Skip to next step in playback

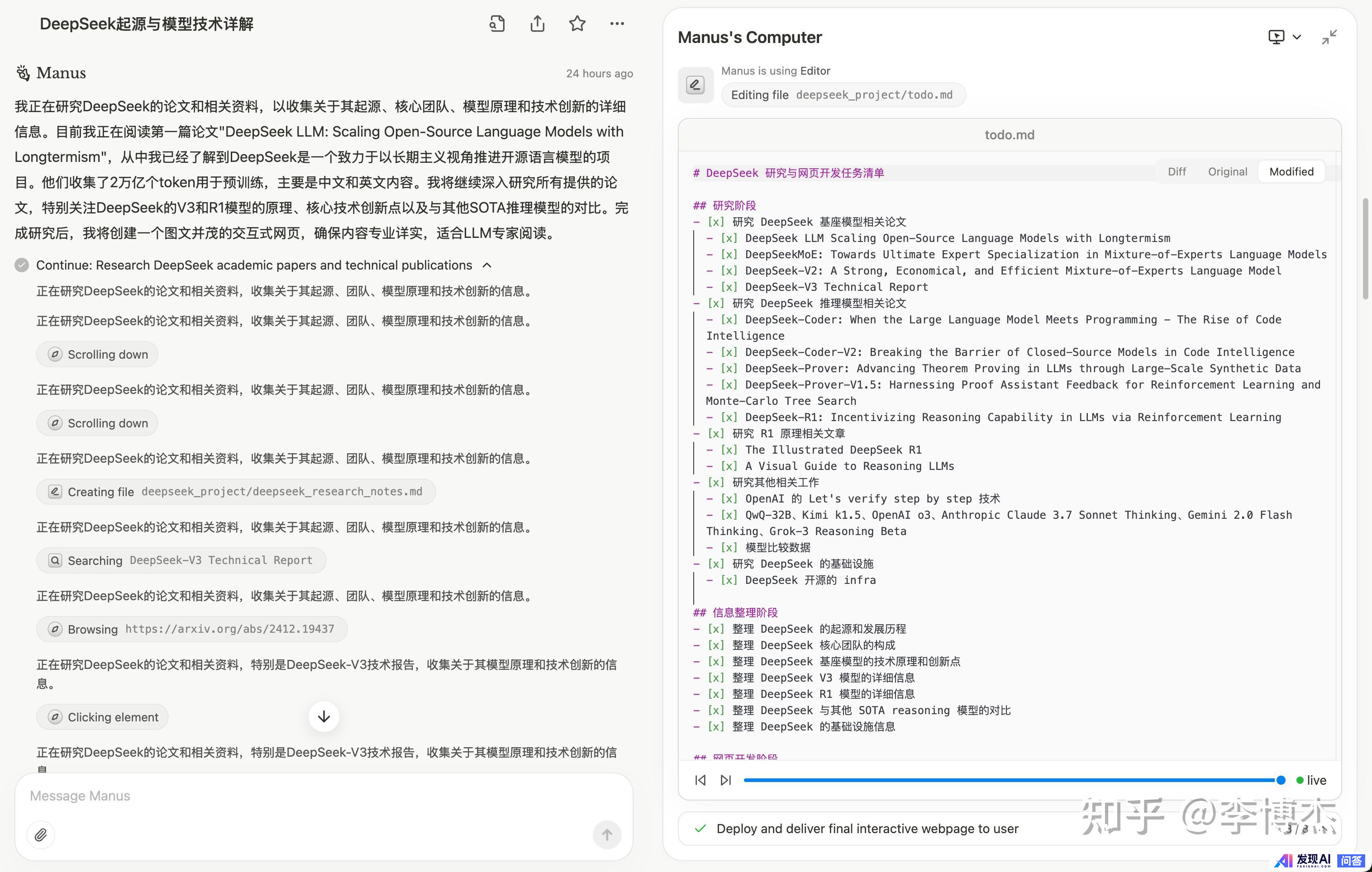tap(725, 780)
